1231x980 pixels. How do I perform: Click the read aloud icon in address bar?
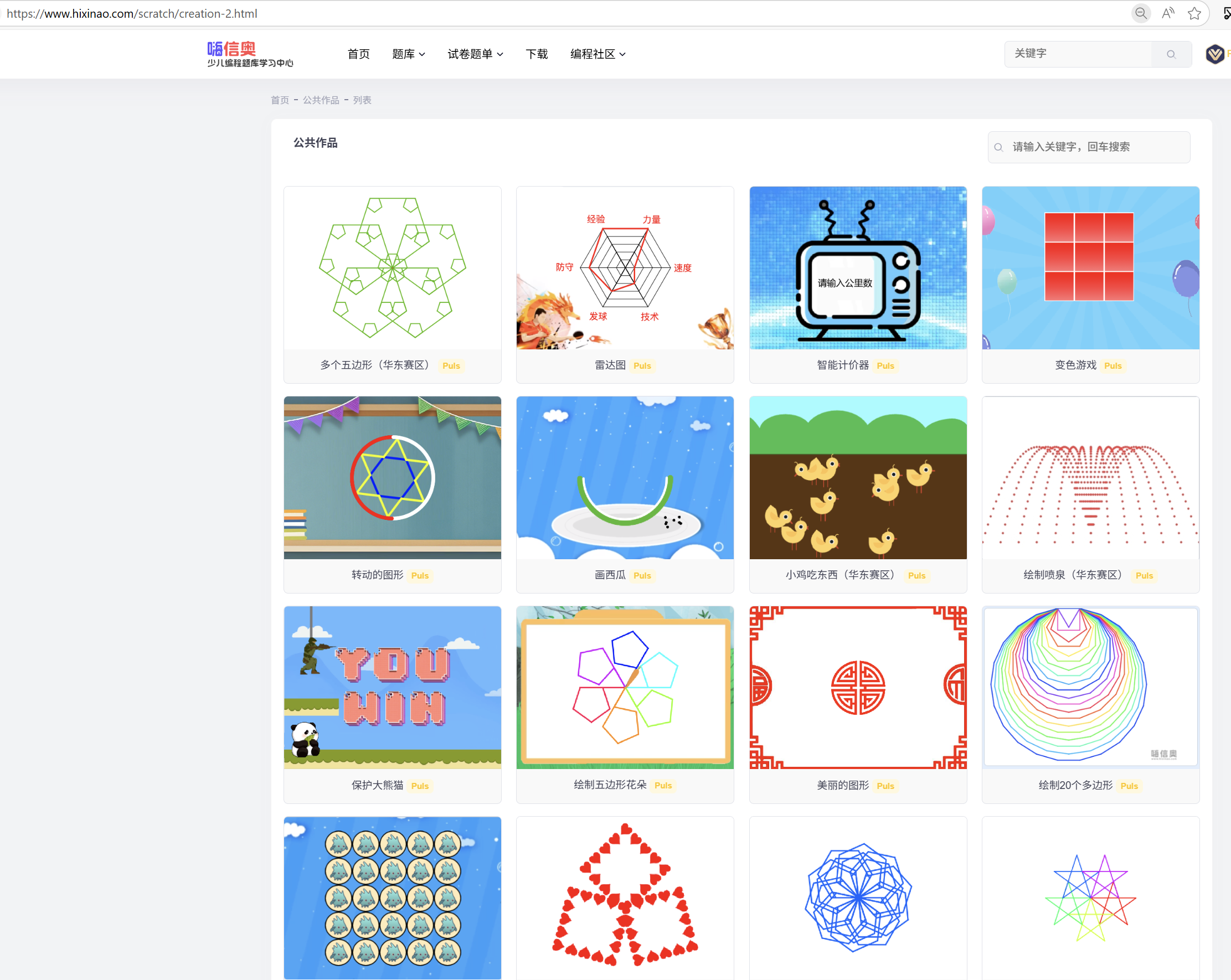tap(1168, 13)
